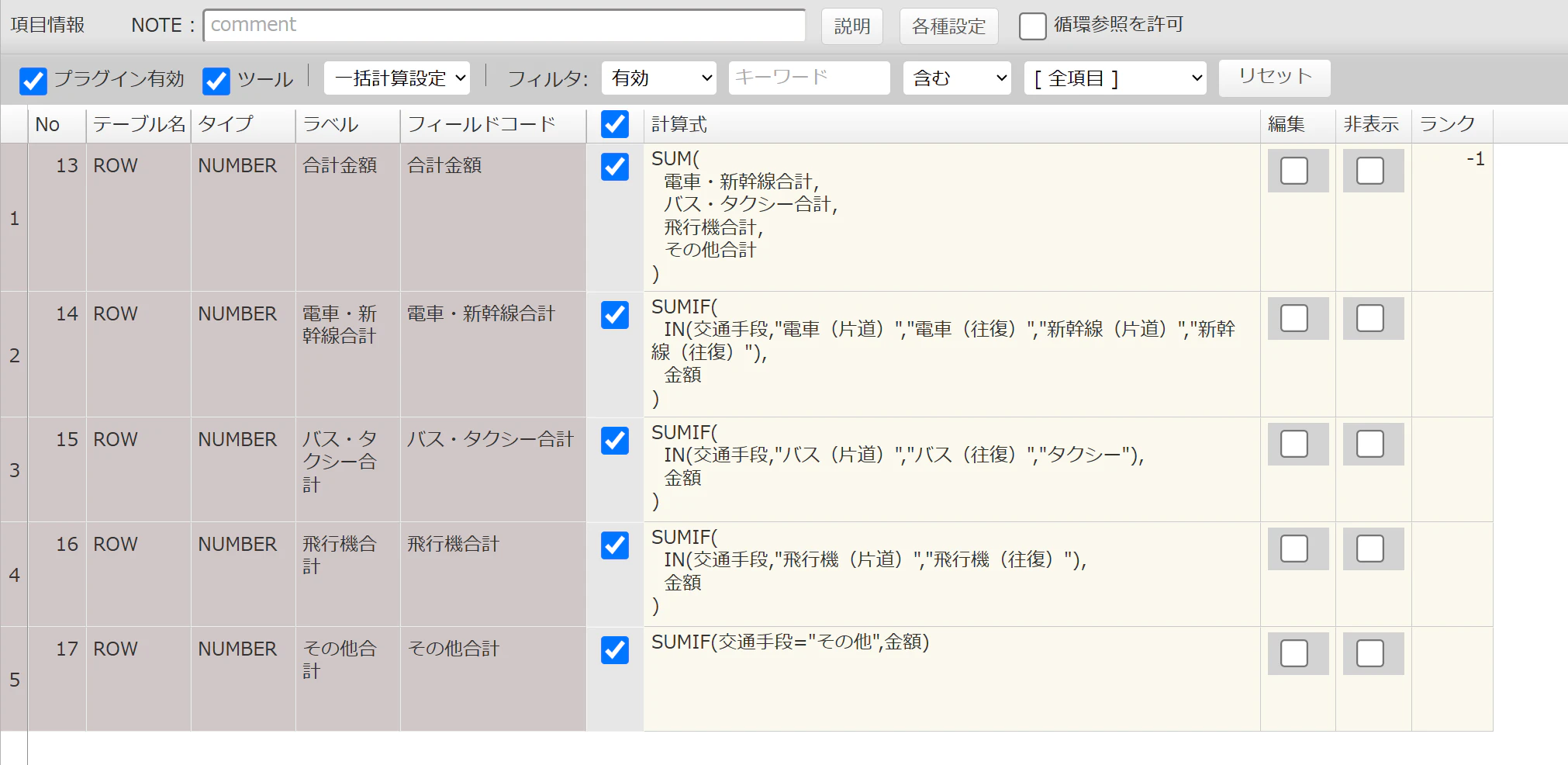Uncheck enable checkbox for 電車・新幹線合計 row
This screenshot has width=1568, height=765.
[x=615, y=315]
